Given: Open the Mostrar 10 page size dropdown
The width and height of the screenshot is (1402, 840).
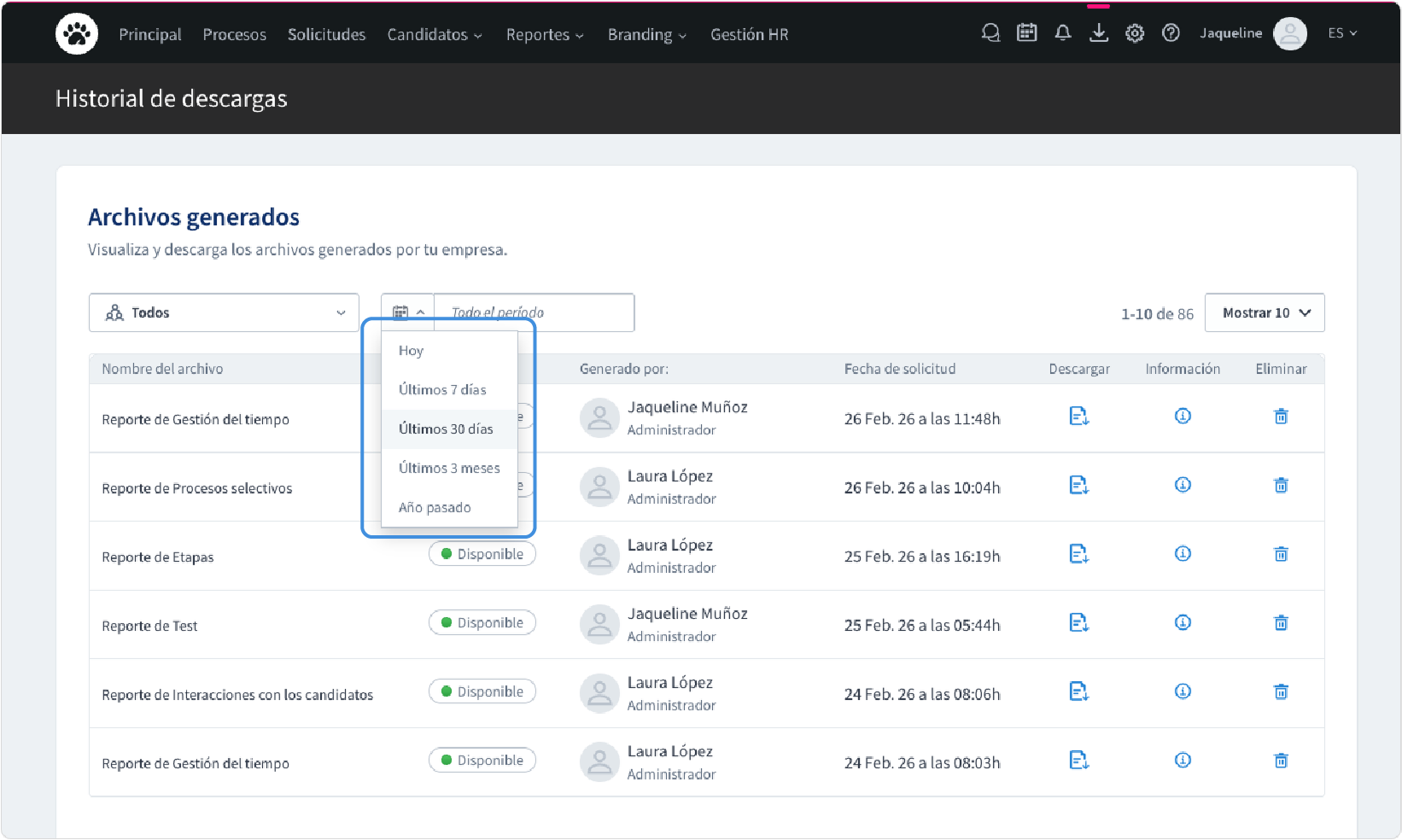Looking at the screenshot, I should (x=1265, y=313).
